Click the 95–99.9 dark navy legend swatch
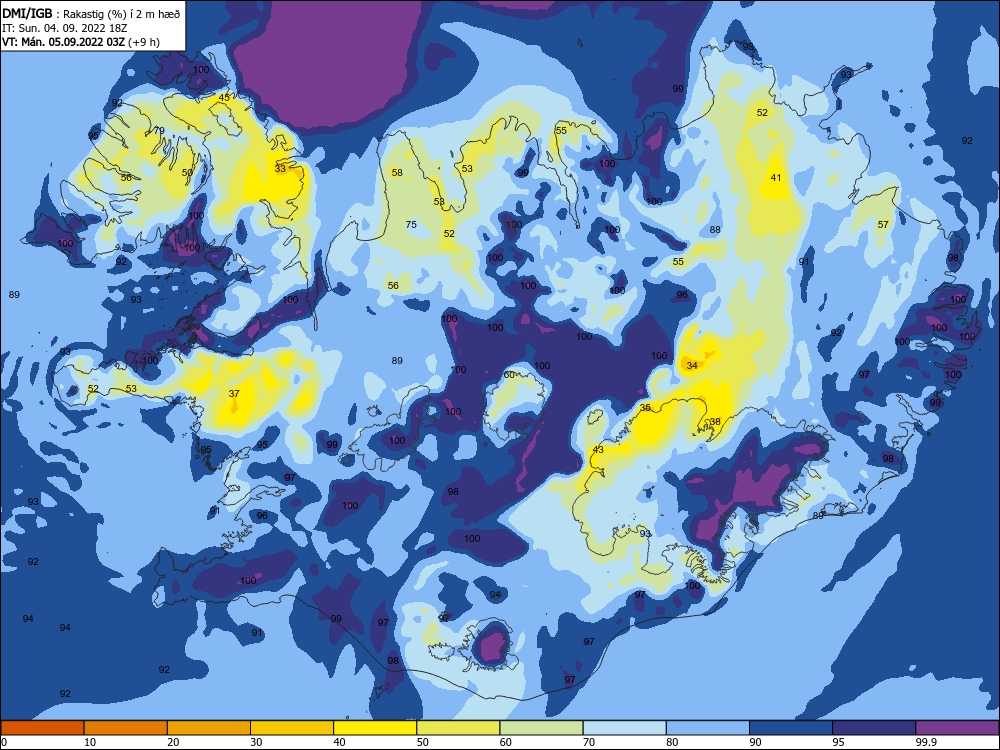 874,728
